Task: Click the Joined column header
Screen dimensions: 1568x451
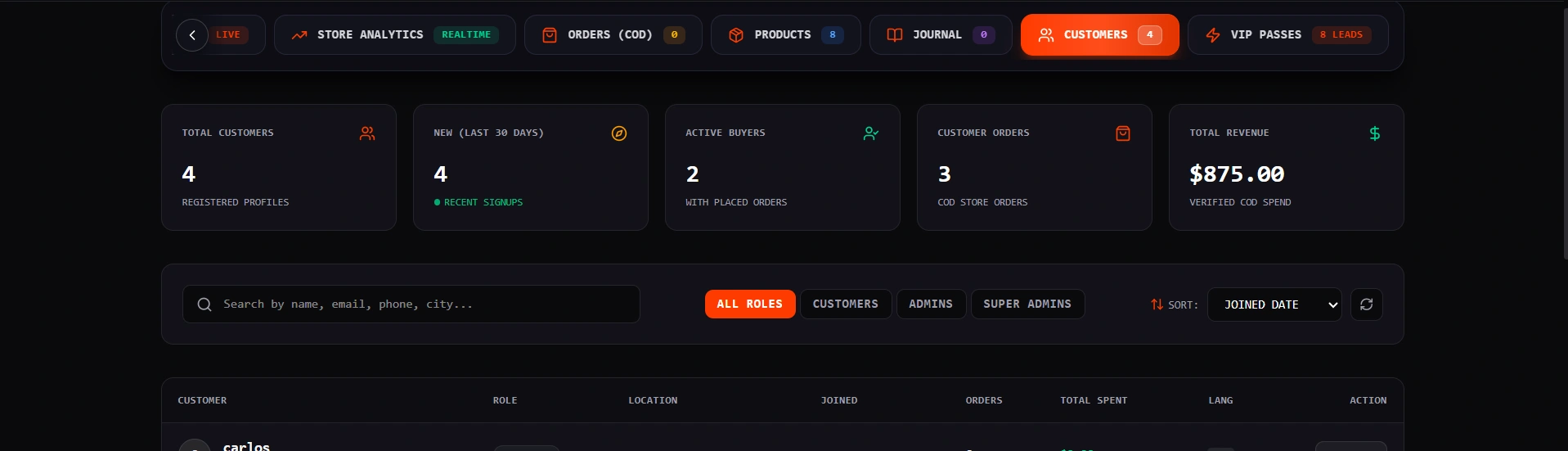Action: point(839,400)
